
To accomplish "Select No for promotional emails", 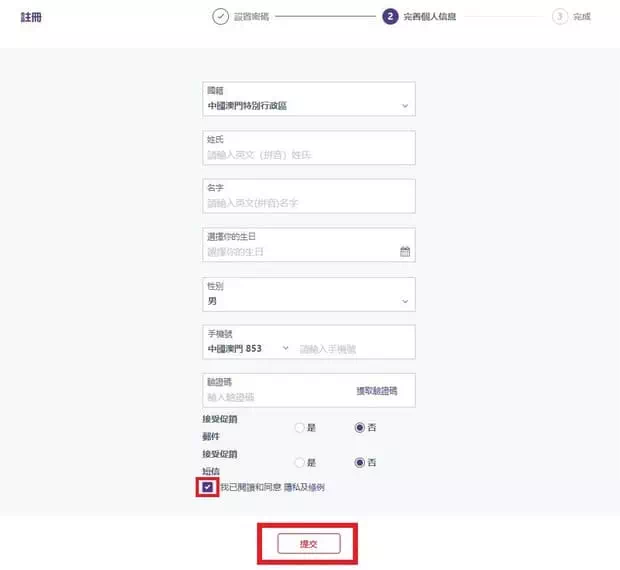I will (x=359, y=427).
